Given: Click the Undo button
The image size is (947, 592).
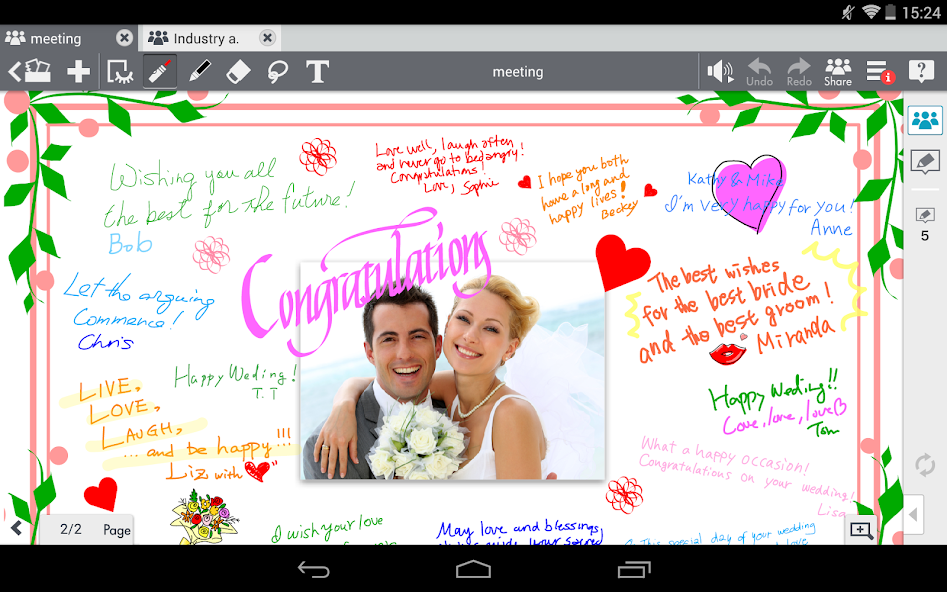Looking at the screenshot, I should 759,71.
